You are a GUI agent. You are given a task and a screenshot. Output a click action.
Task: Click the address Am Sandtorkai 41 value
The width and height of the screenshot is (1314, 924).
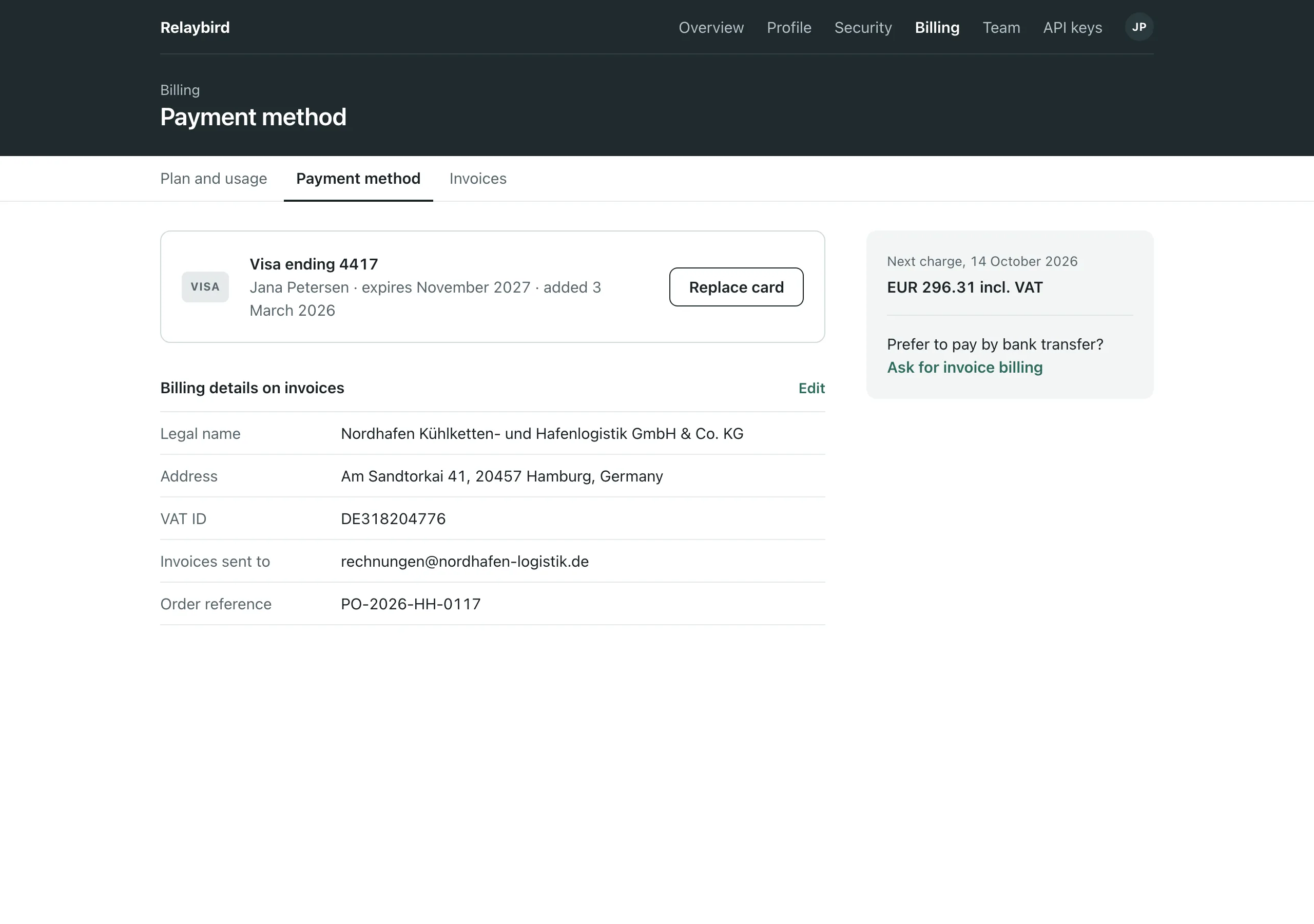(502, 476)
